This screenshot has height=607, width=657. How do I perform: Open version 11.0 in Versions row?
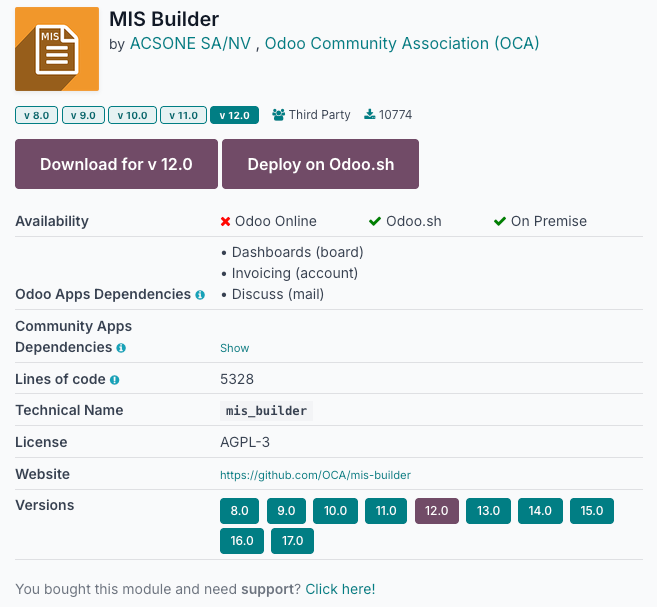pos(386,511)
